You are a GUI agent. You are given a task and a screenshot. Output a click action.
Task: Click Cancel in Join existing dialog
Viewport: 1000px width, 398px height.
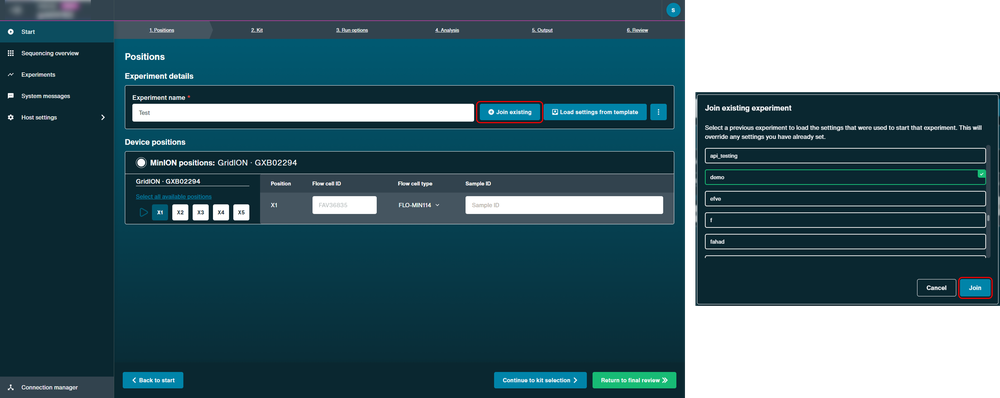coord(936,288)
